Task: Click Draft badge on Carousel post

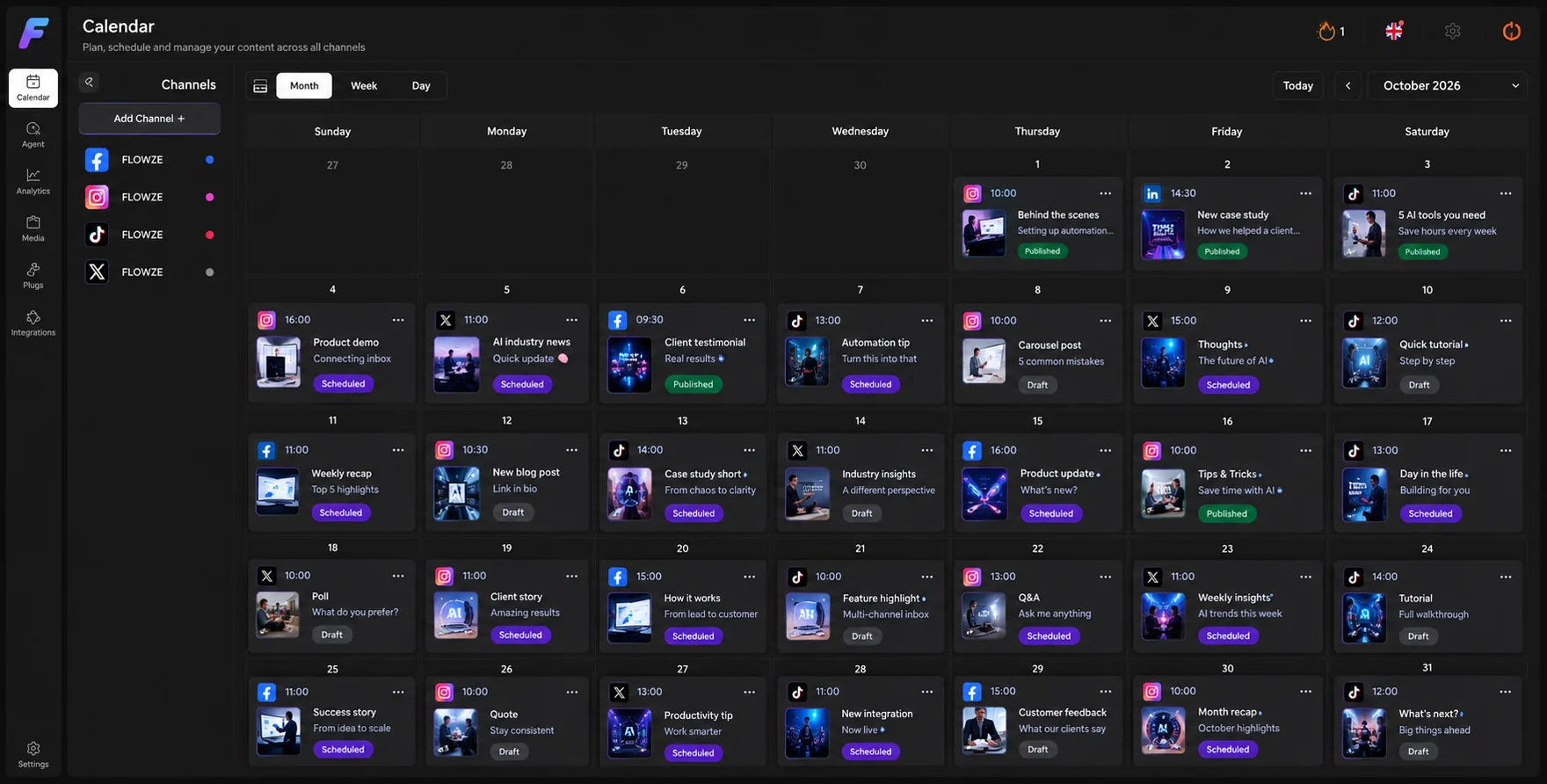Action: click(1037, 385)
